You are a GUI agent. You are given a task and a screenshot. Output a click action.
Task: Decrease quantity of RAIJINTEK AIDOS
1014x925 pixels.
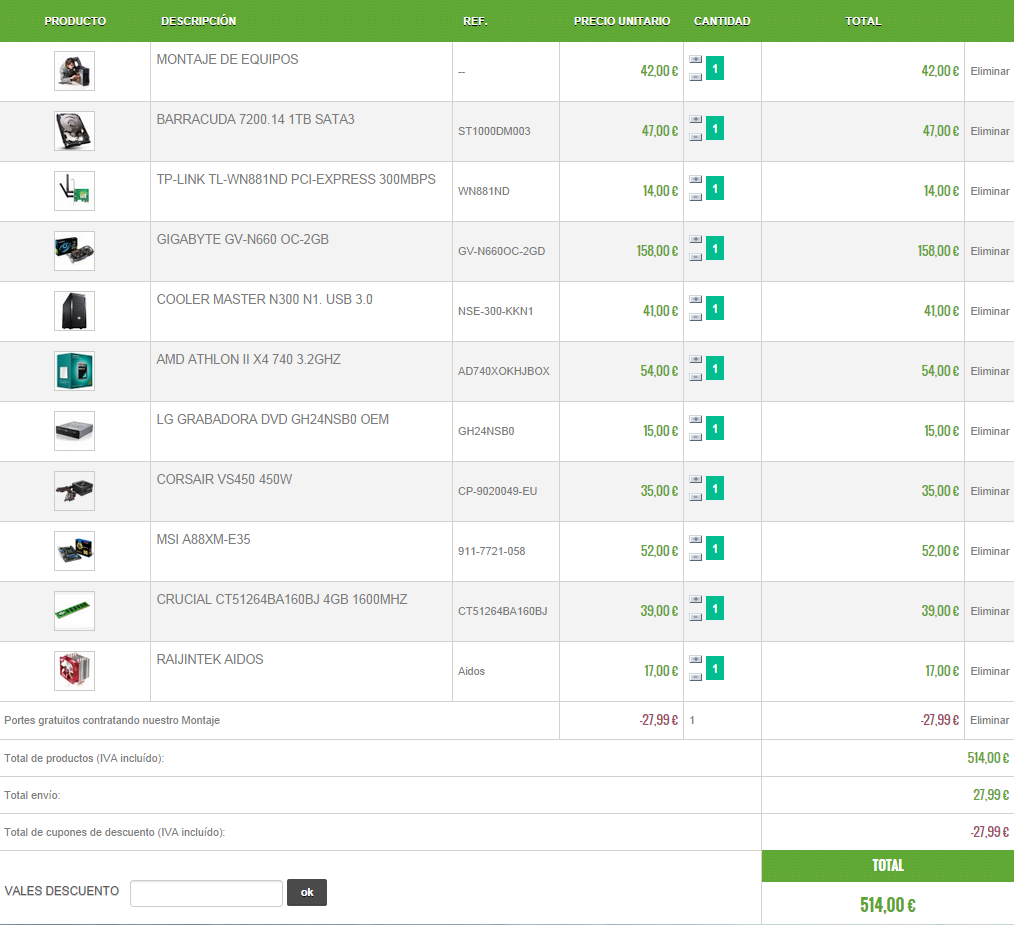click(695, 677)
